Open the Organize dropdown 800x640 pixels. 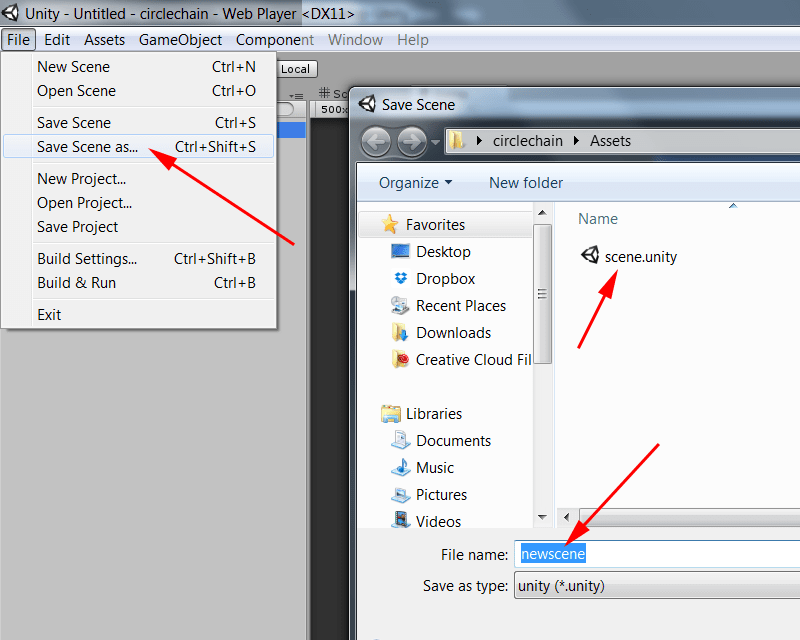[x=415, y=183]
